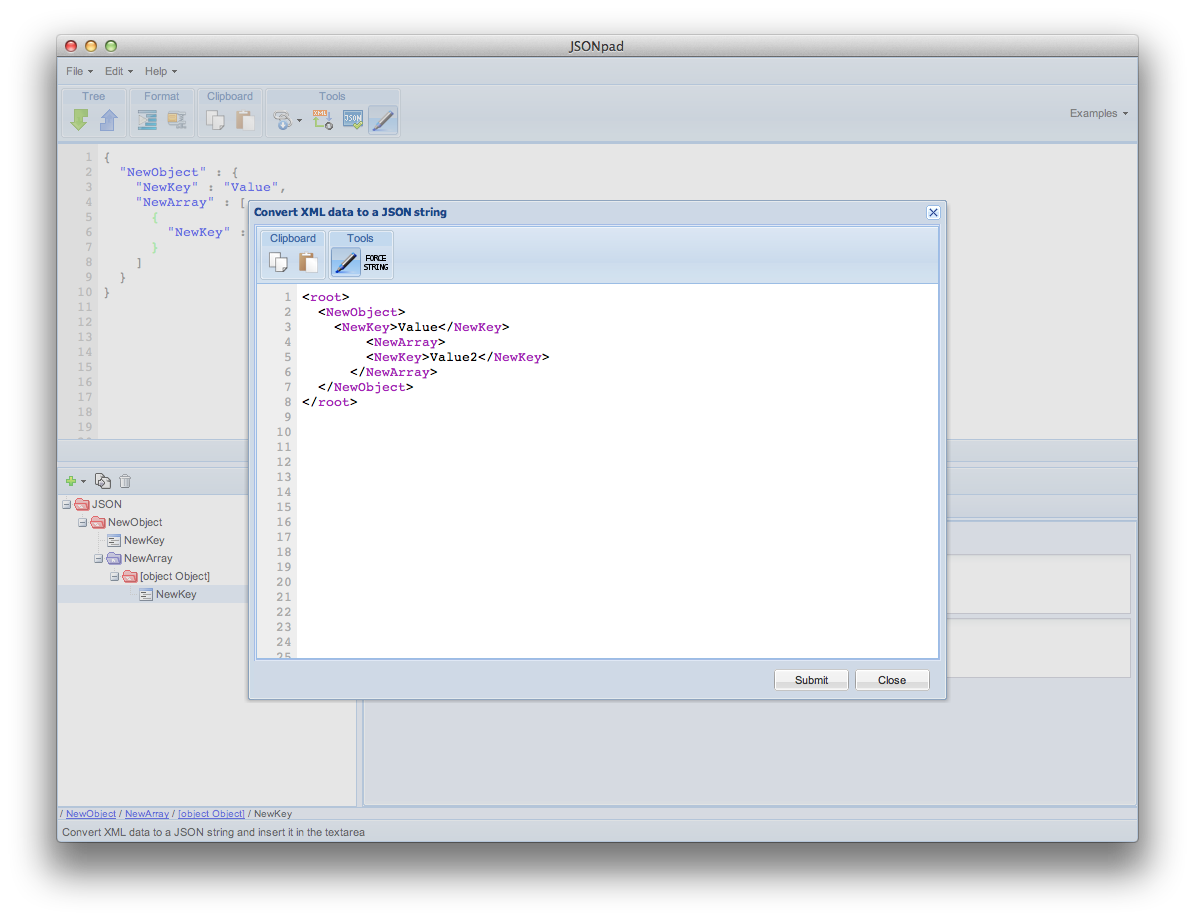Click the Close button

892,680
